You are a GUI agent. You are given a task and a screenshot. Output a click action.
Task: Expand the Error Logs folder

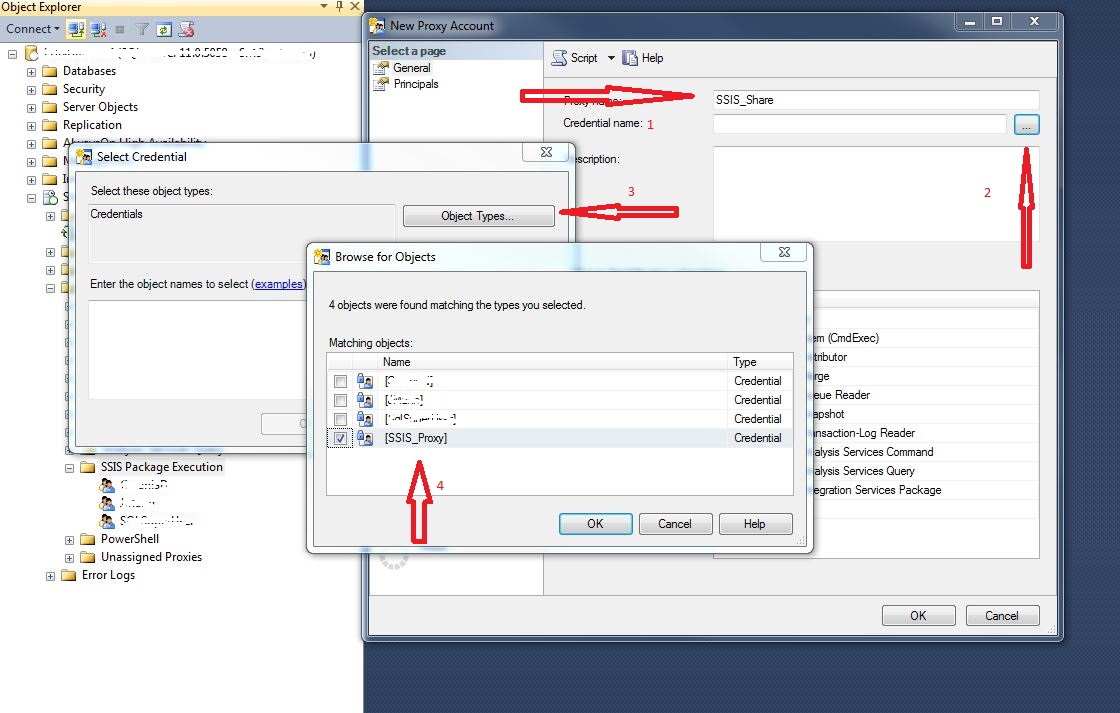pos(50,577)
